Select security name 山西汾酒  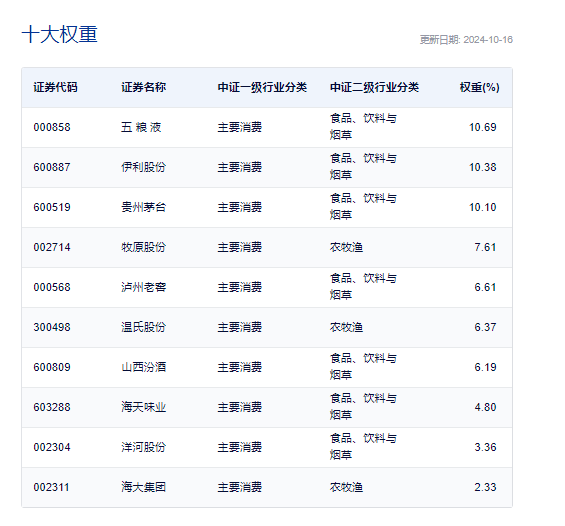pos(143,367)
